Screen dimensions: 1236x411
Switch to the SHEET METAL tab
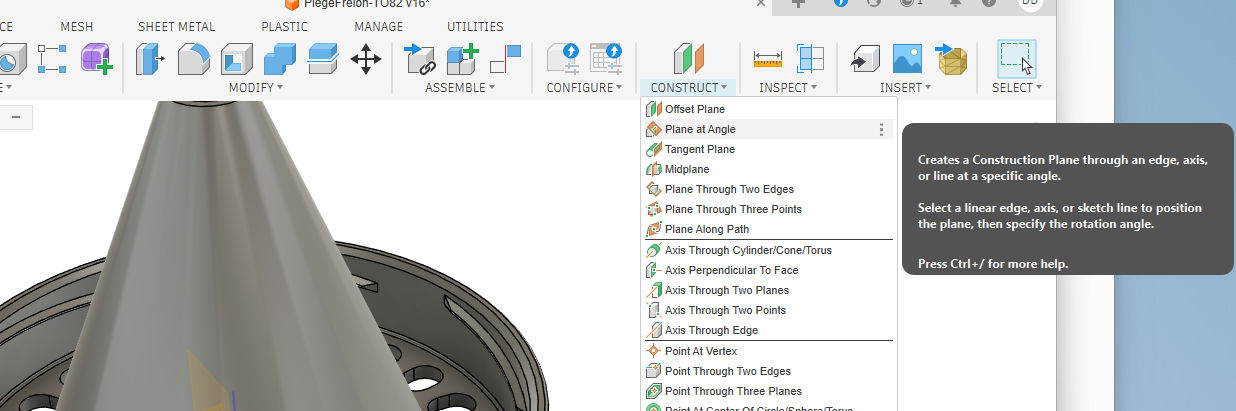176,26
